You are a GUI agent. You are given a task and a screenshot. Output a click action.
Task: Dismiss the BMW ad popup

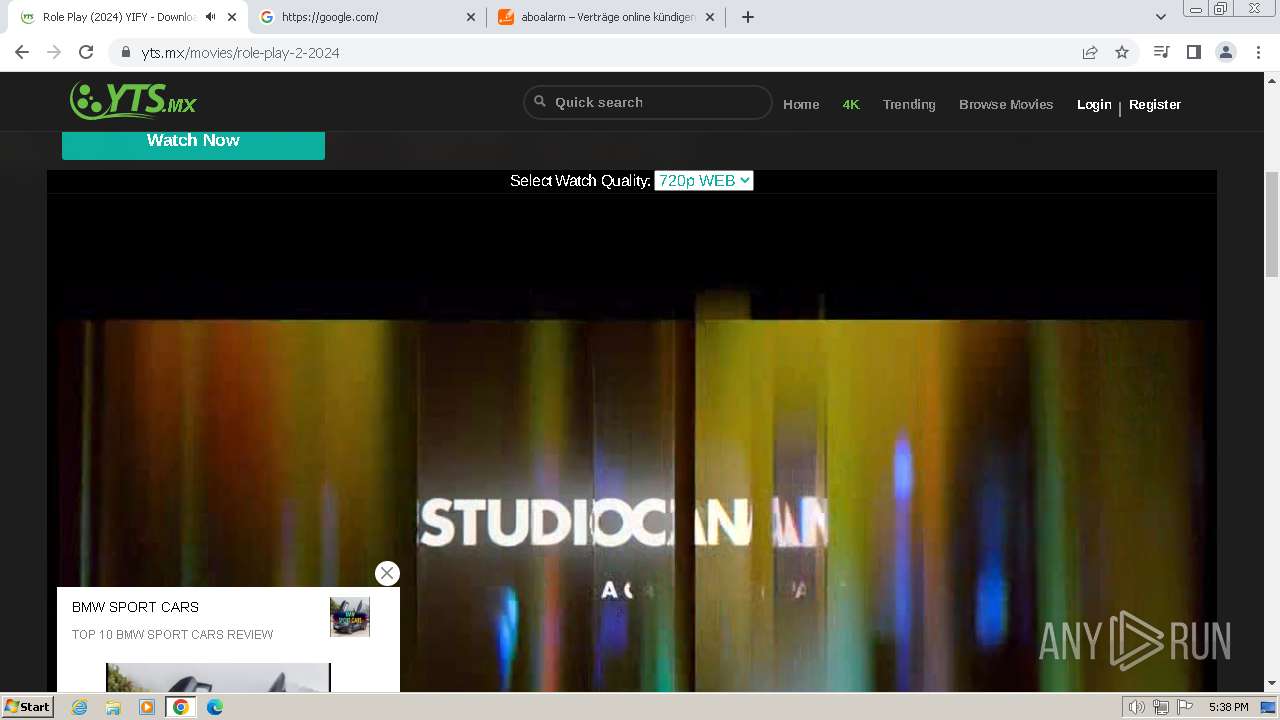[387, 573]
